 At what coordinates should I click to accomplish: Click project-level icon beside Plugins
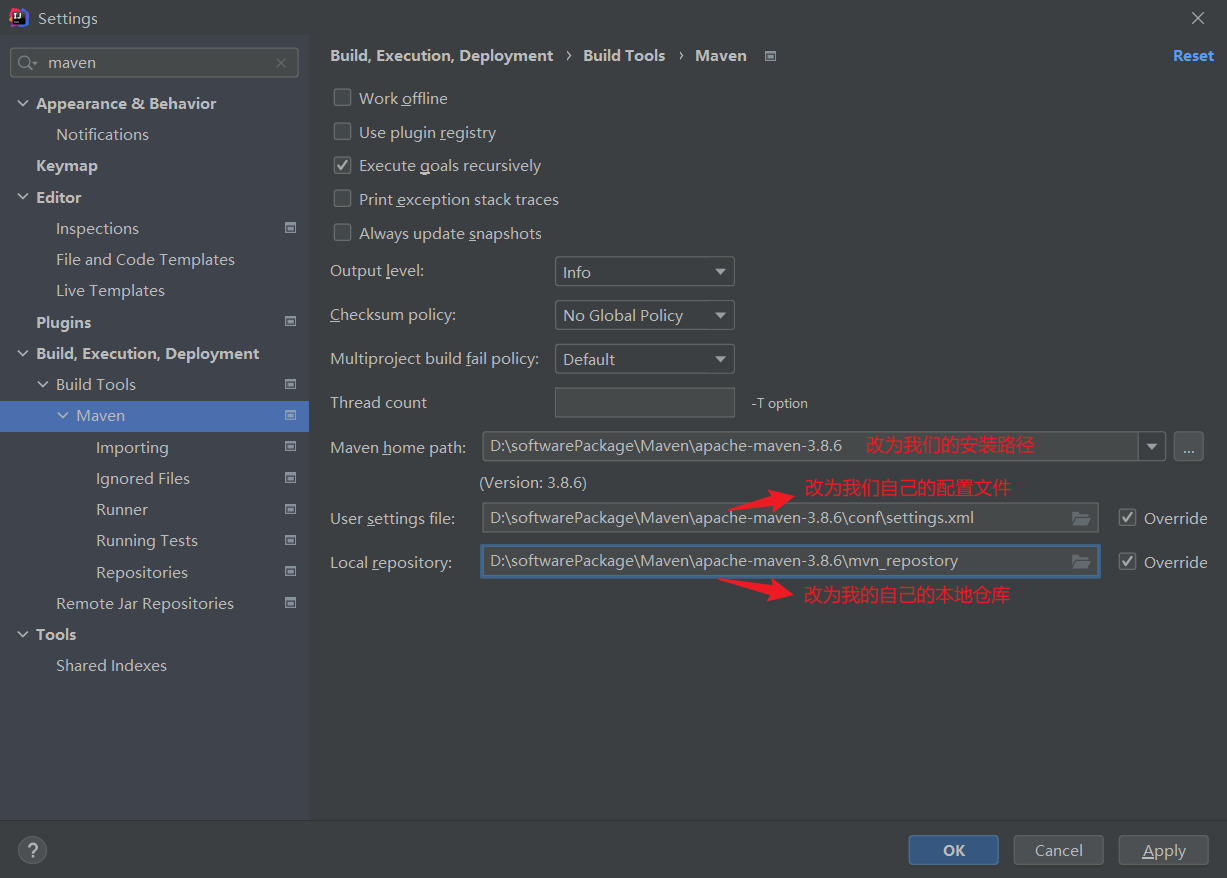pyautogui.click(x=290, y=322)
